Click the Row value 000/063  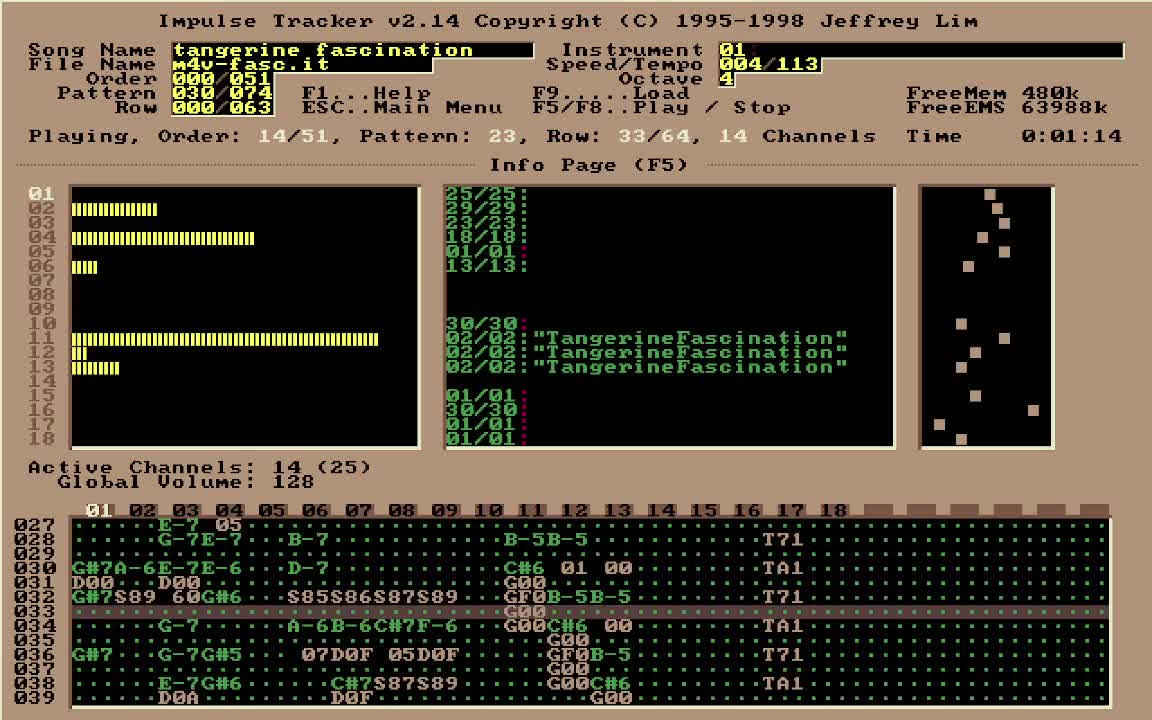click(222, 108)
